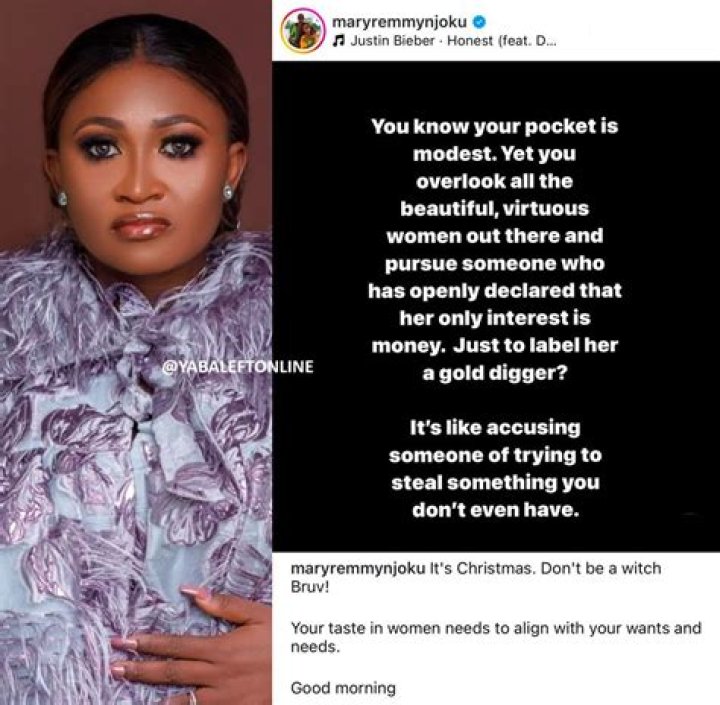Click the 'a gold digger?' line
Viewport: 720px width, 705px height.
pos(495,373)
